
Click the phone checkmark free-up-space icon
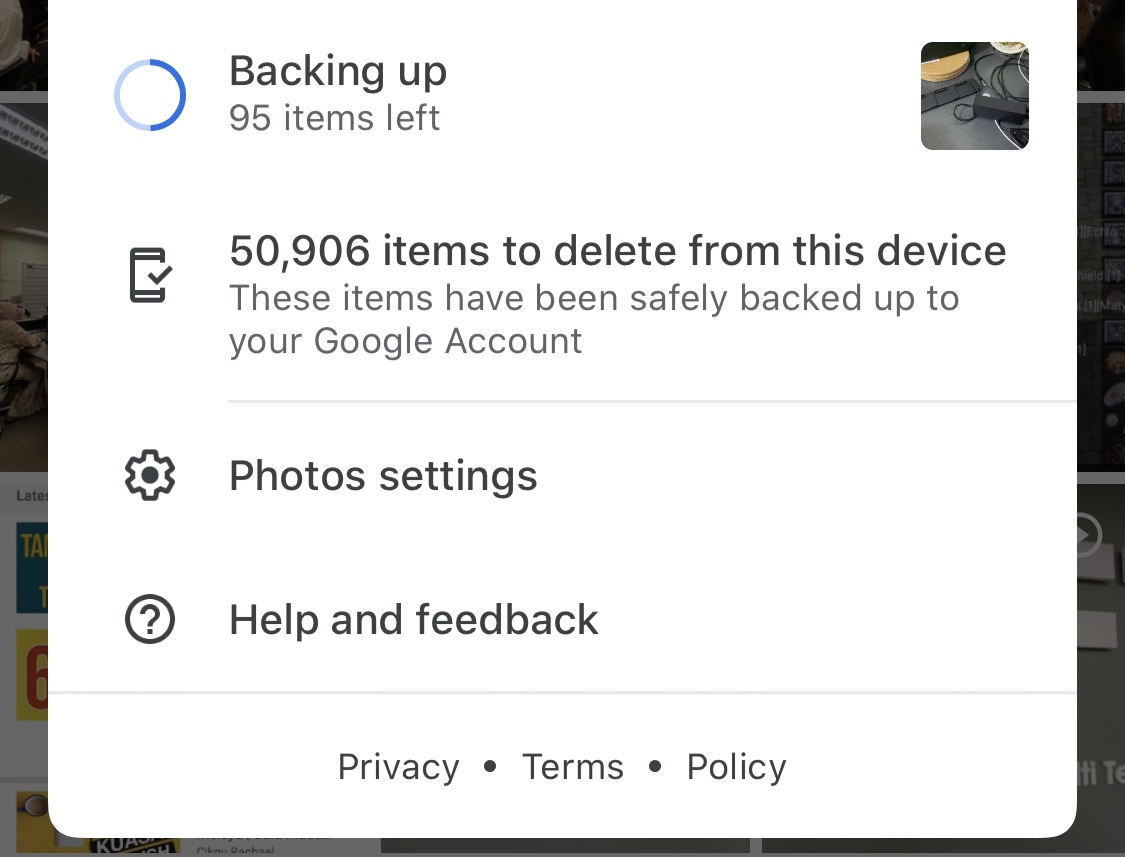pyautogui.click(x=150, y=276)
